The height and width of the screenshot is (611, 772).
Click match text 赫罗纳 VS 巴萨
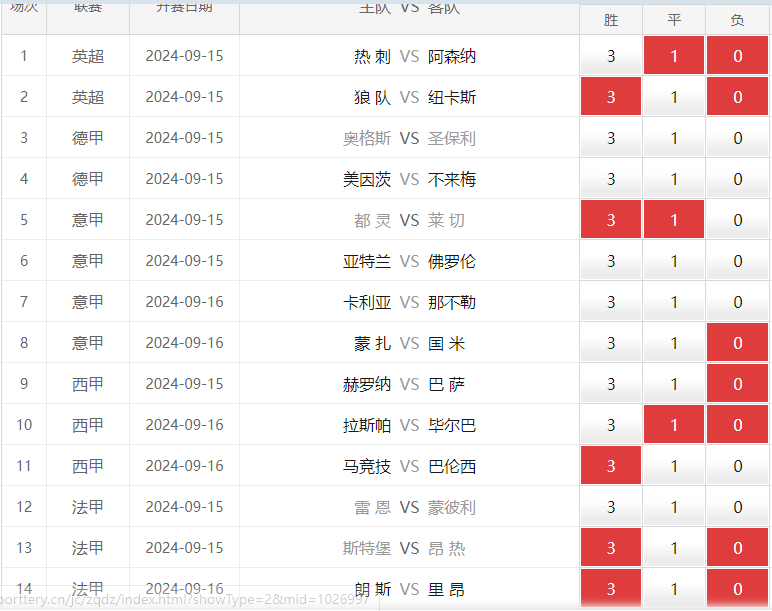404,384
